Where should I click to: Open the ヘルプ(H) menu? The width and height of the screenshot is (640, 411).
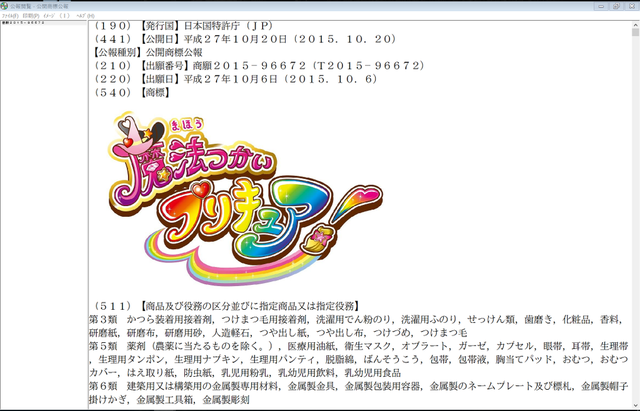(85, 16)
